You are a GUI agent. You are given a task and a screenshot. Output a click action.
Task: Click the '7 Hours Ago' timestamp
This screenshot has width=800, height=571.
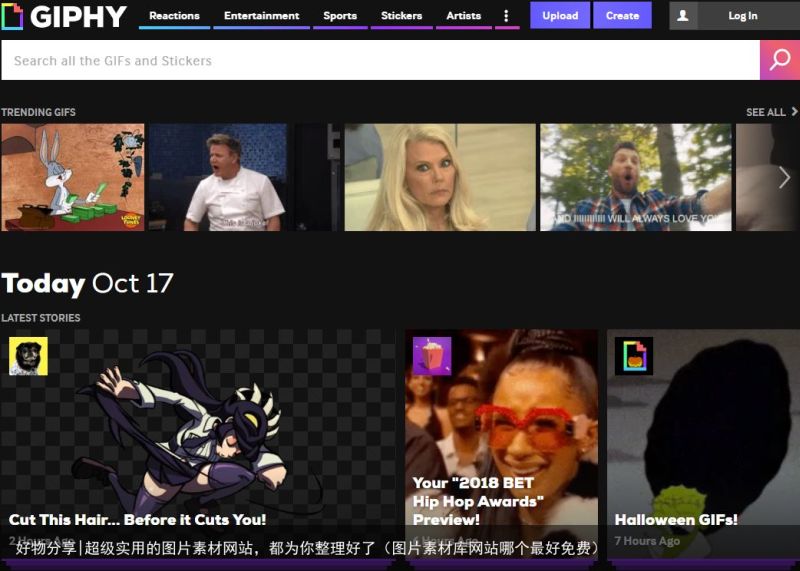[647, 541]
